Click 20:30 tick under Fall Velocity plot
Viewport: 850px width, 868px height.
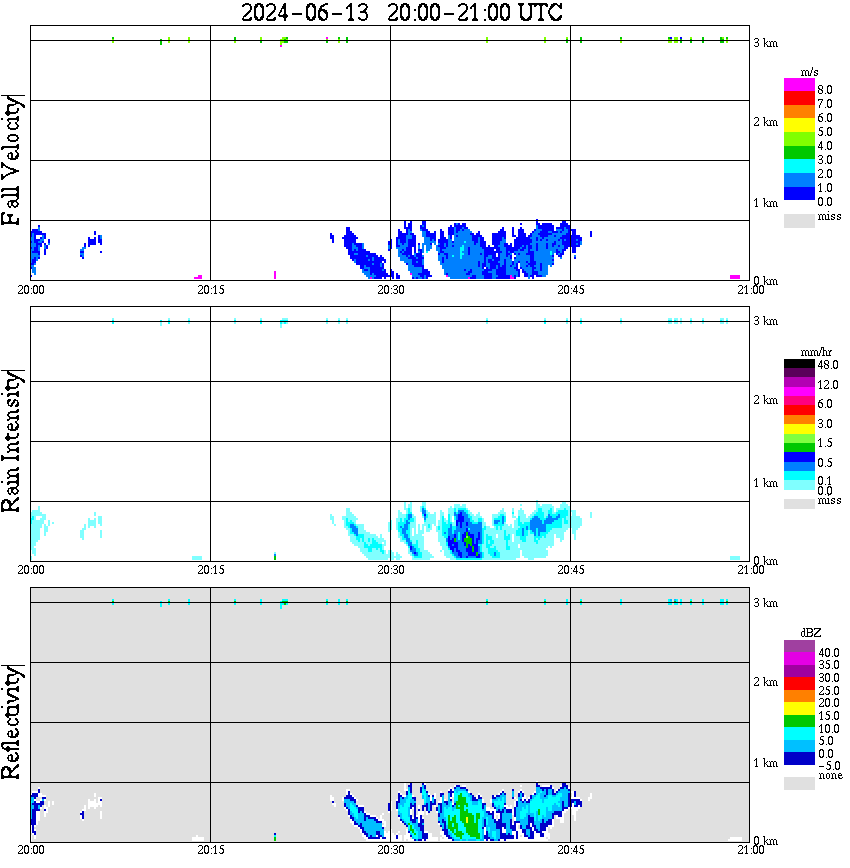point(391,290)
